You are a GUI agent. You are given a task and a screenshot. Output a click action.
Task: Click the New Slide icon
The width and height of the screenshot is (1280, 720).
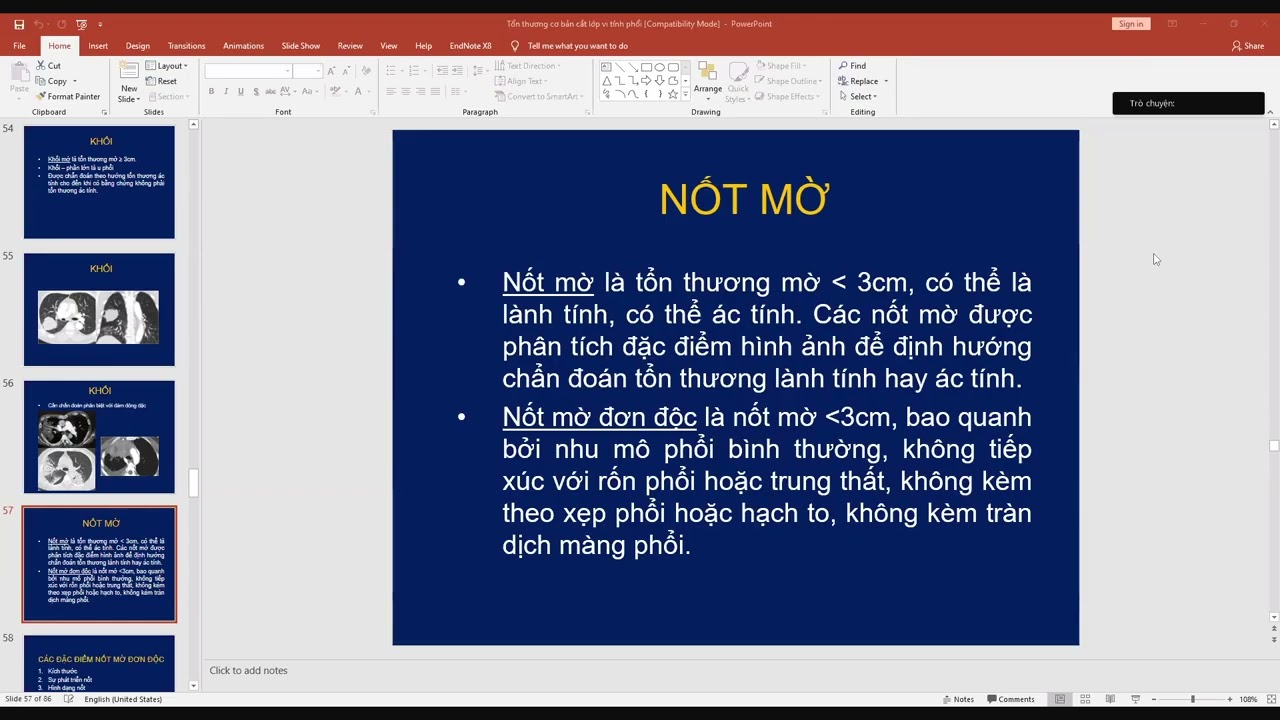[128, 71]
